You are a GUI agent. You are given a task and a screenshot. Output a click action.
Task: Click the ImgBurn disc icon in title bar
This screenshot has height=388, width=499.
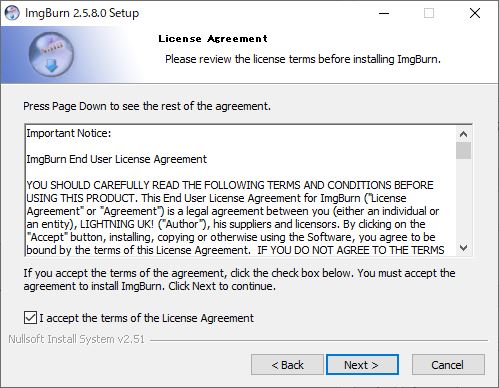[12, 13]
